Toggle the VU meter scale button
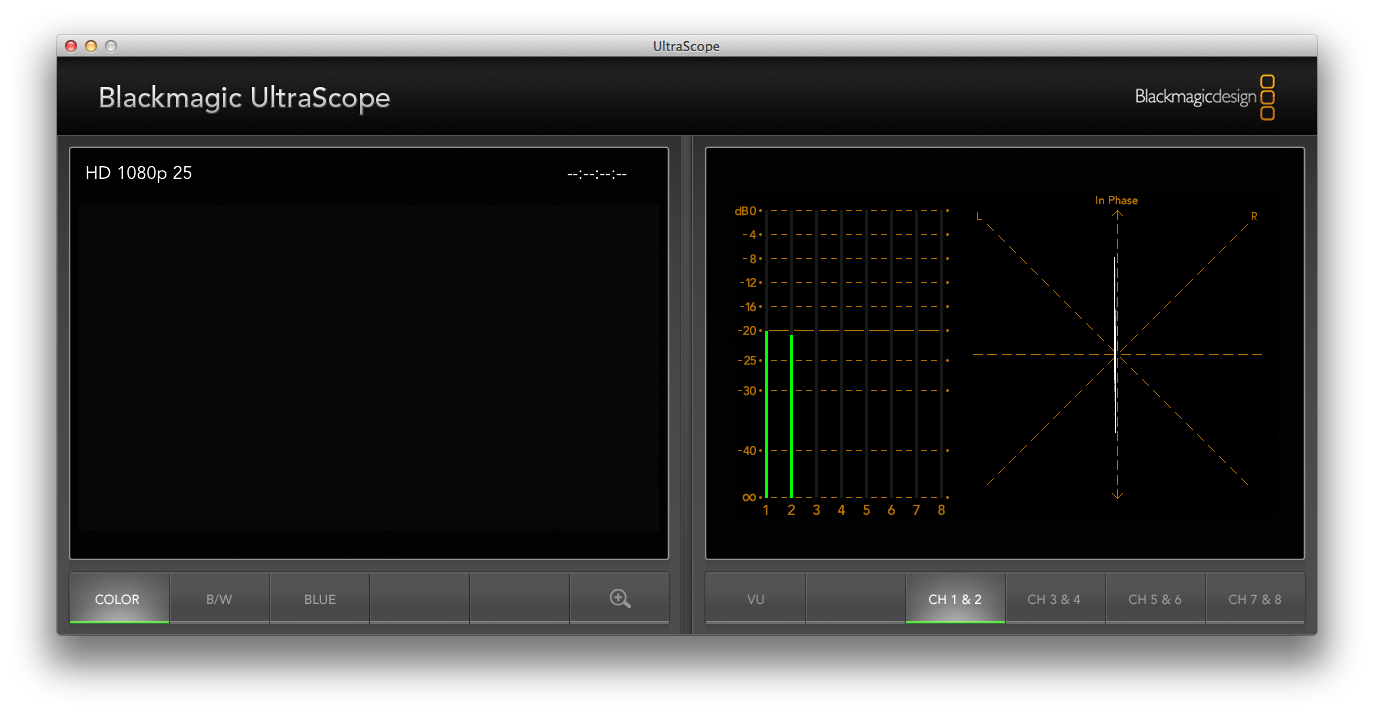The width and height of the screenshot is (1374, 714). pyautogui.click(x=755, y=598)
